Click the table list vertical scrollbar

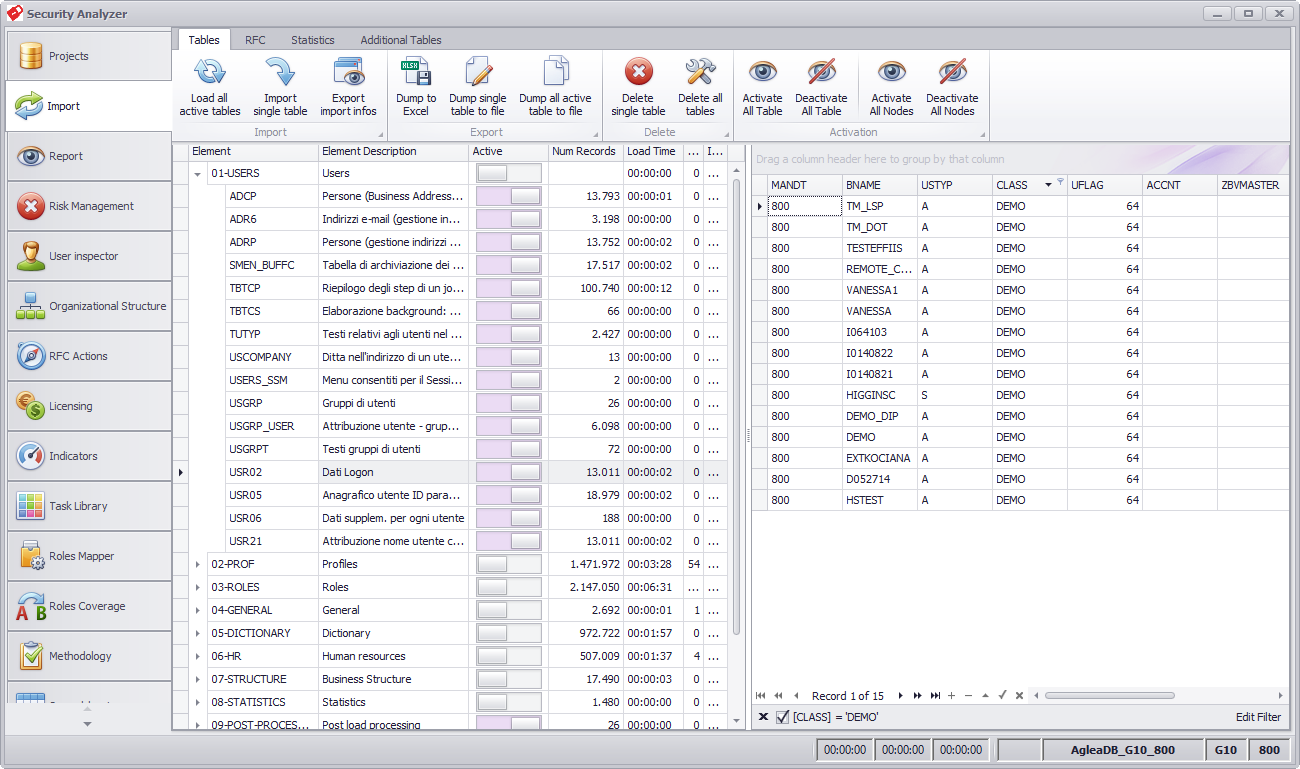click(737, 405)
